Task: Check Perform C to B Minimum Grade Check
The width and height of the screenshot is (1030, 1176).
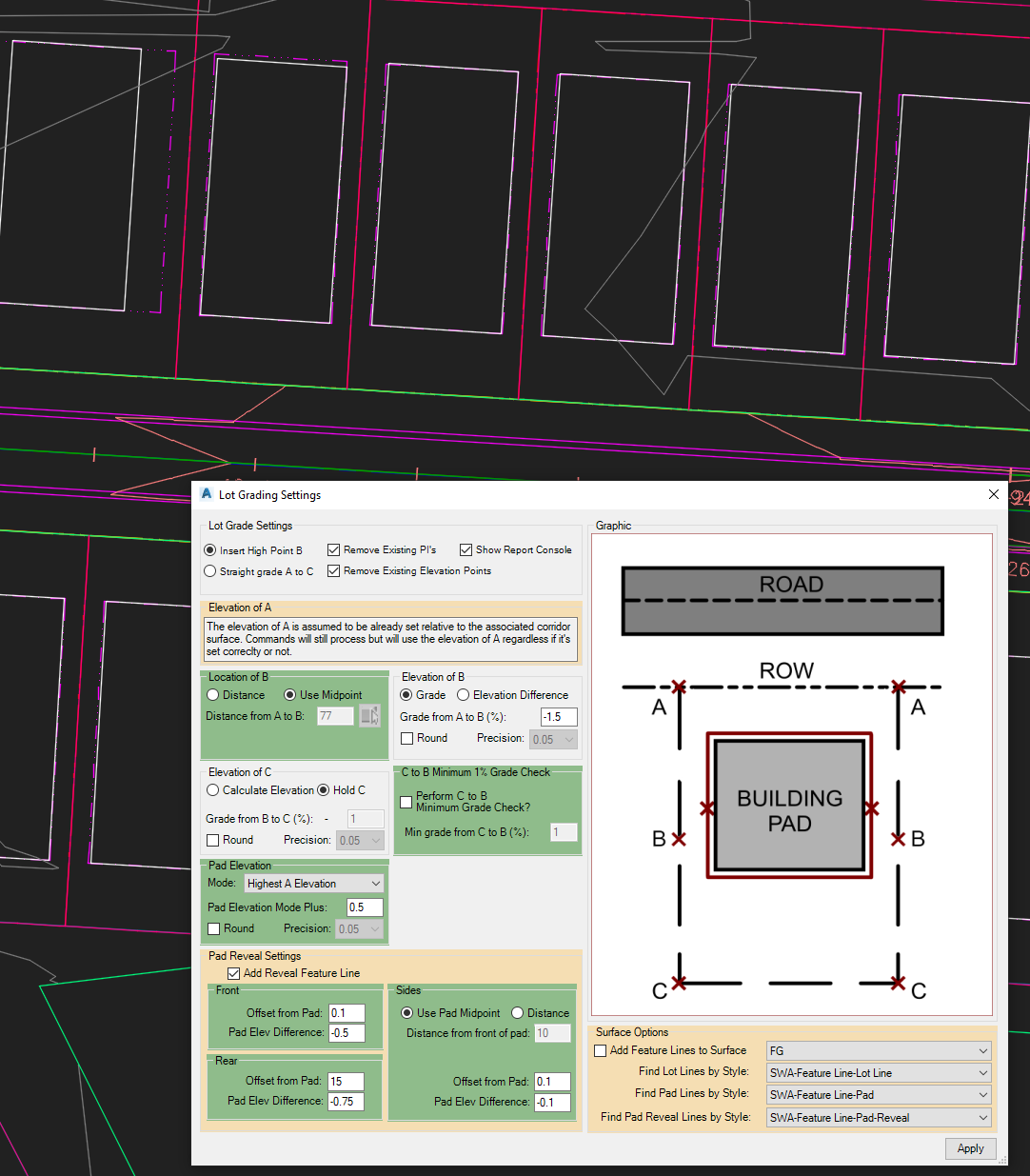Action: (406, 802)
